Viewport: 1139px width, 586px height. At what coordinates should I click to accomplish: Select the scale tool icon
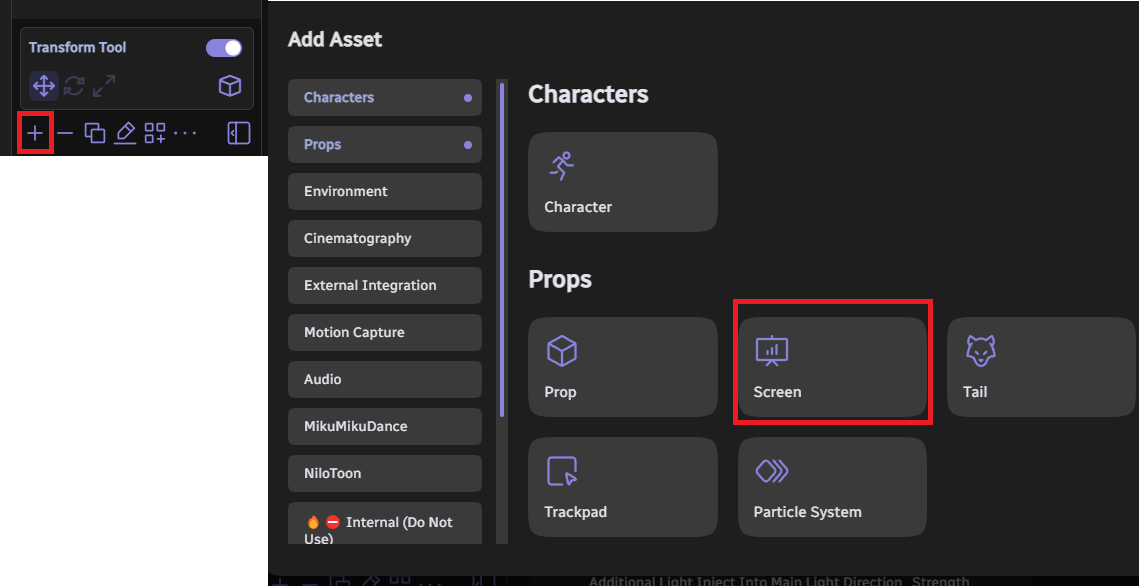104,86
